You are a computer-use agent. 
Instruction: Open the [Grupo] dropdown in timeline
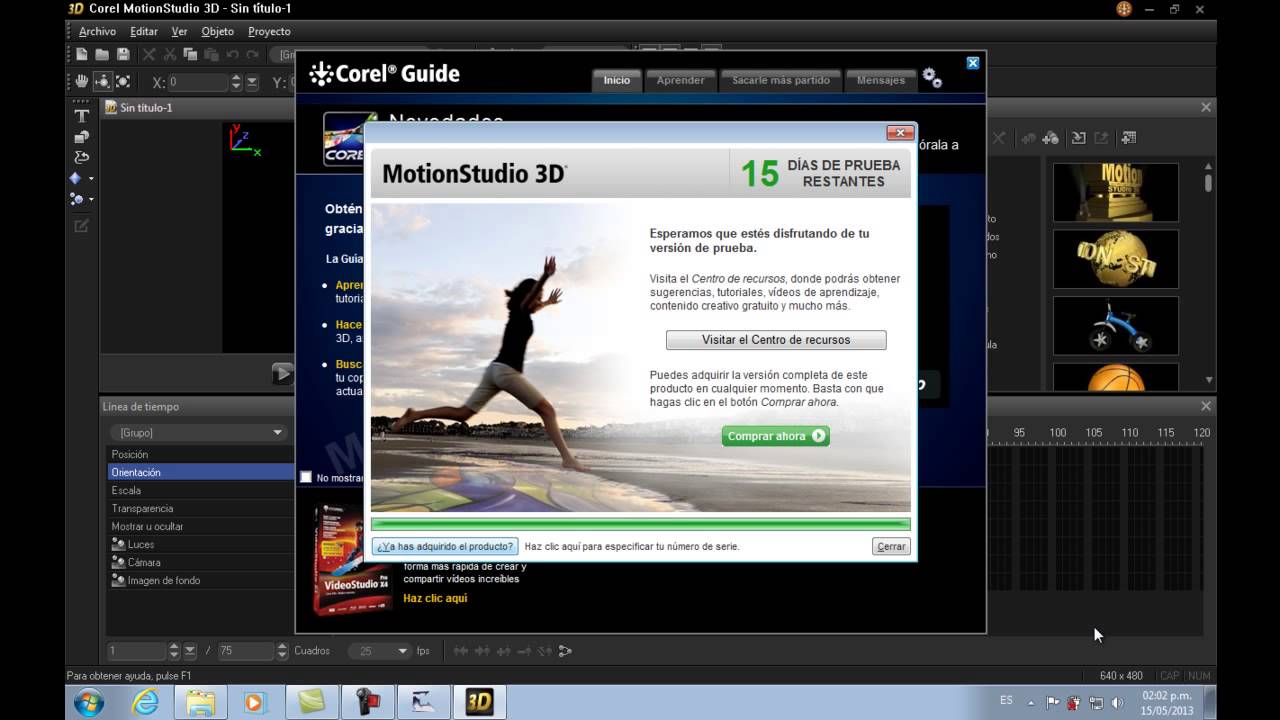(199, 432)
